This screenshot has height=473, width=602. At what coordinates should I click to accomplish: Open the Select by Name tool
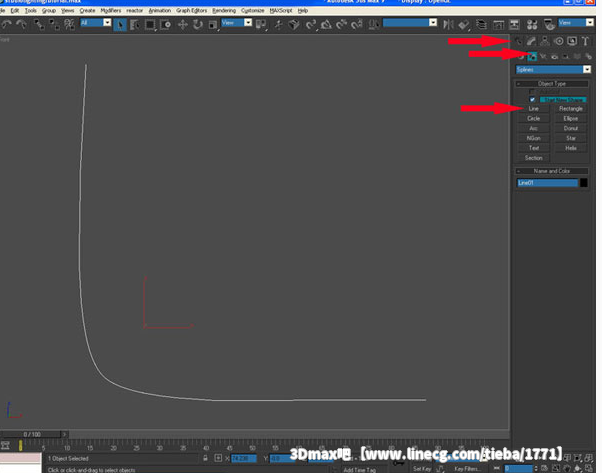(134, 25)
